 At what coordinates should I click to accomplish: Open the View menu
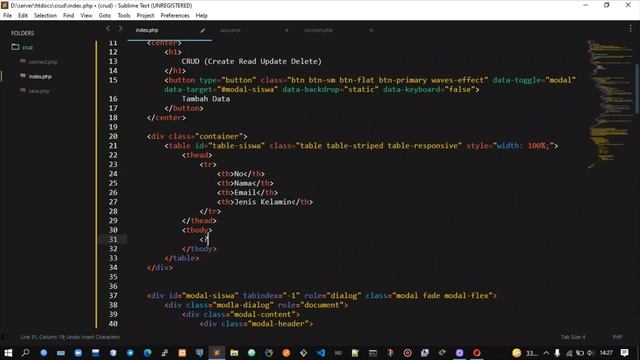click(x=86, y=16)
